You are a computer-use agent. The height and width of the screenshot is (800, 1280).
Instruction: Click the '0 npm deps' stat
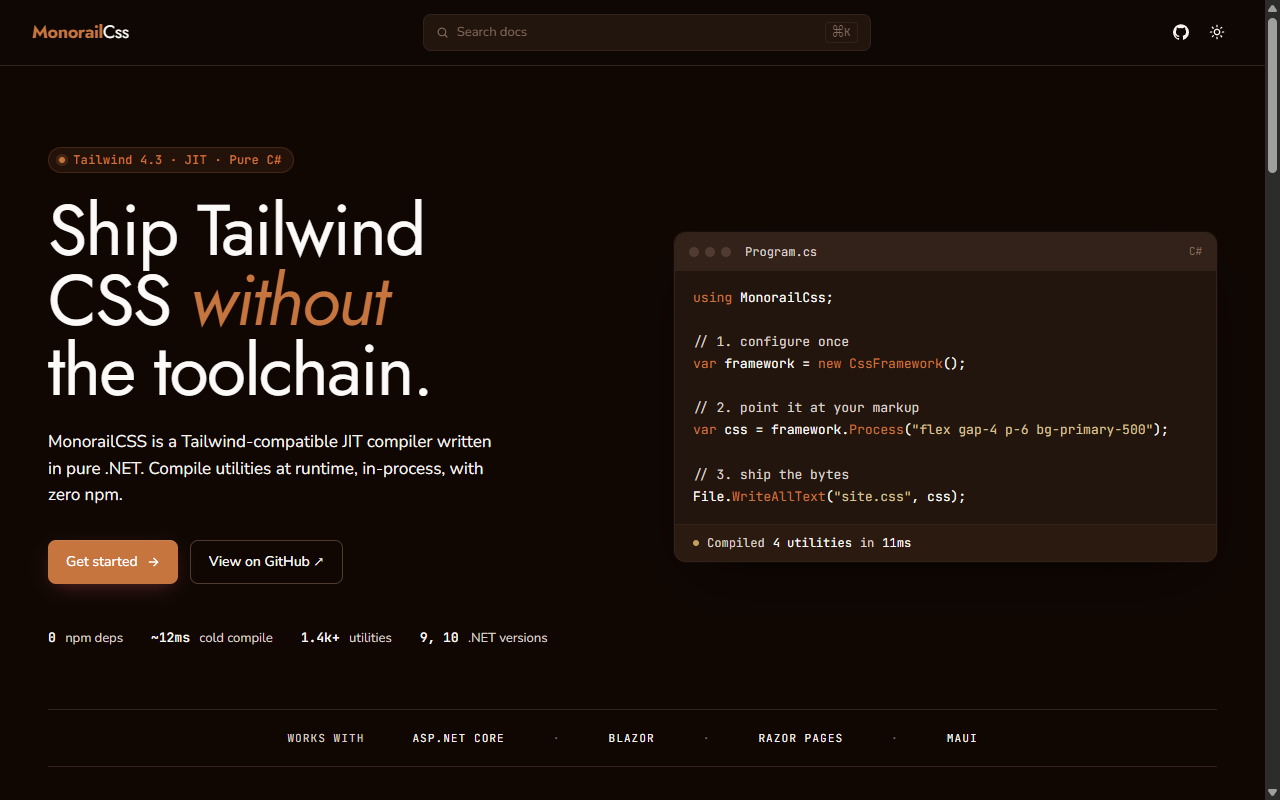click(x=86, y=638)
